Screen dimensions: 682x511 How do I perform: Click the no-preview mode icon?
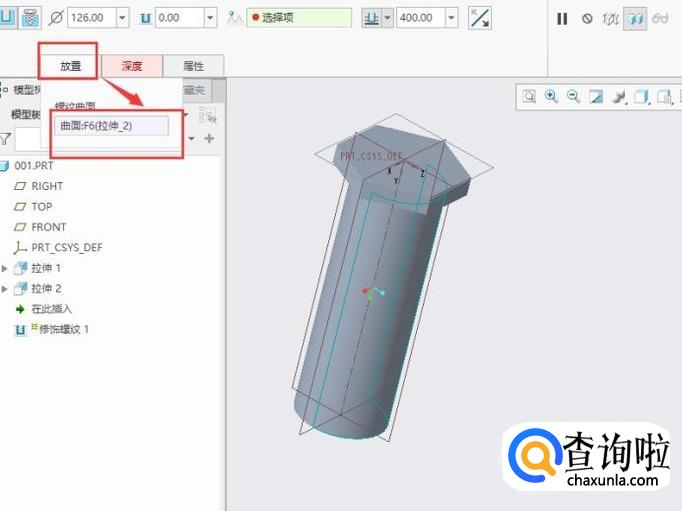[x=587, y=19]
